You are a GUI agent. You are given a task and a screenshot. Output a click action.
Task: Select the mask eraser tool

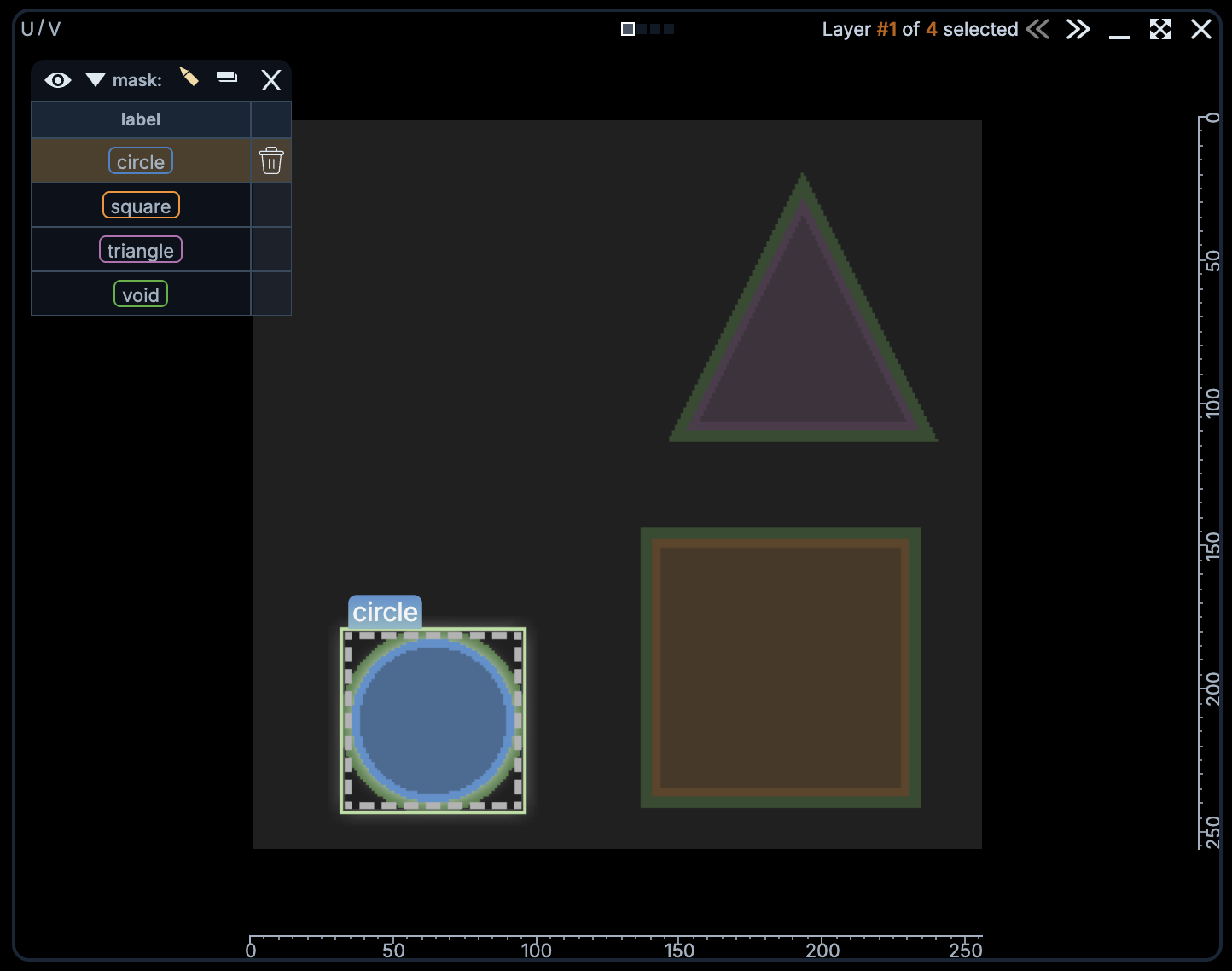(227, 78)
